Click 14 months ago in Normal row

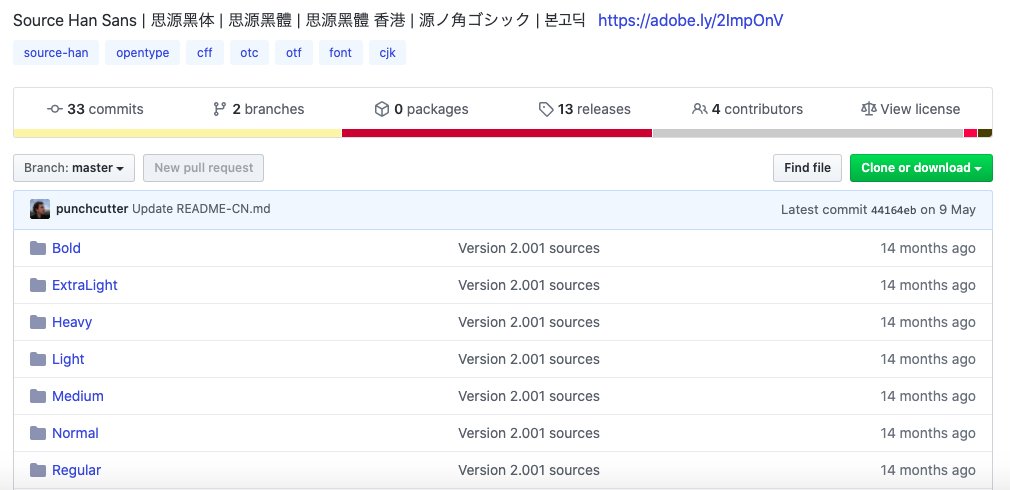point(928,433)
